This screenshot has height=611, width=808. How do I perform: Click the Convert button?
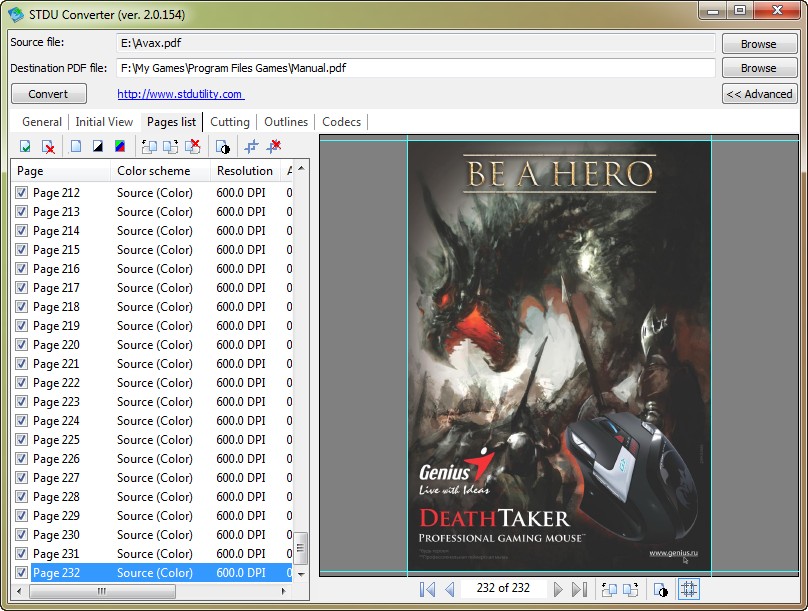click(48, 94)
